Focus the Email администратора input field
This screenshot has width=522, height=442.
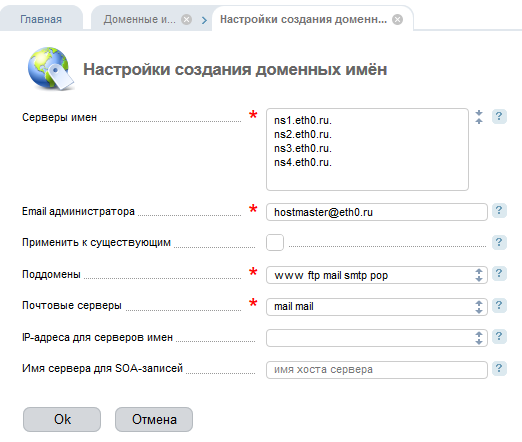(x=377, y=212)
